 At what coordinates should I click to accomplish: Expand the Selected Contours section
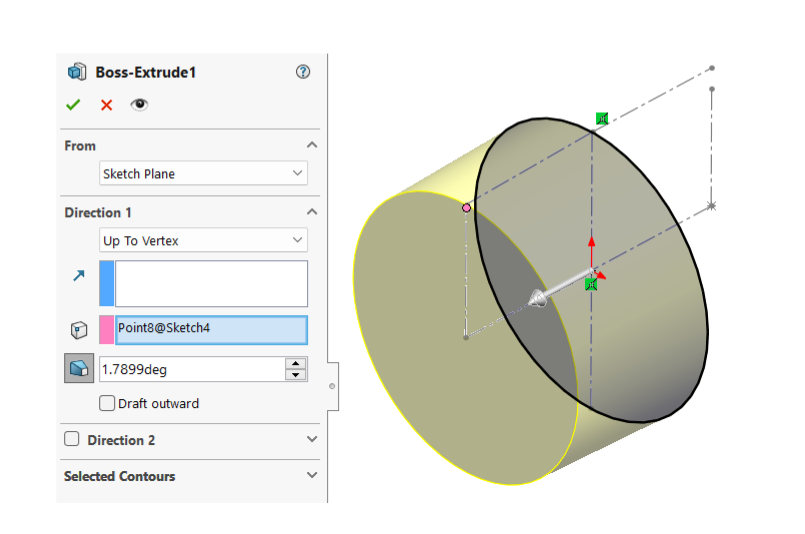(312, 476)
